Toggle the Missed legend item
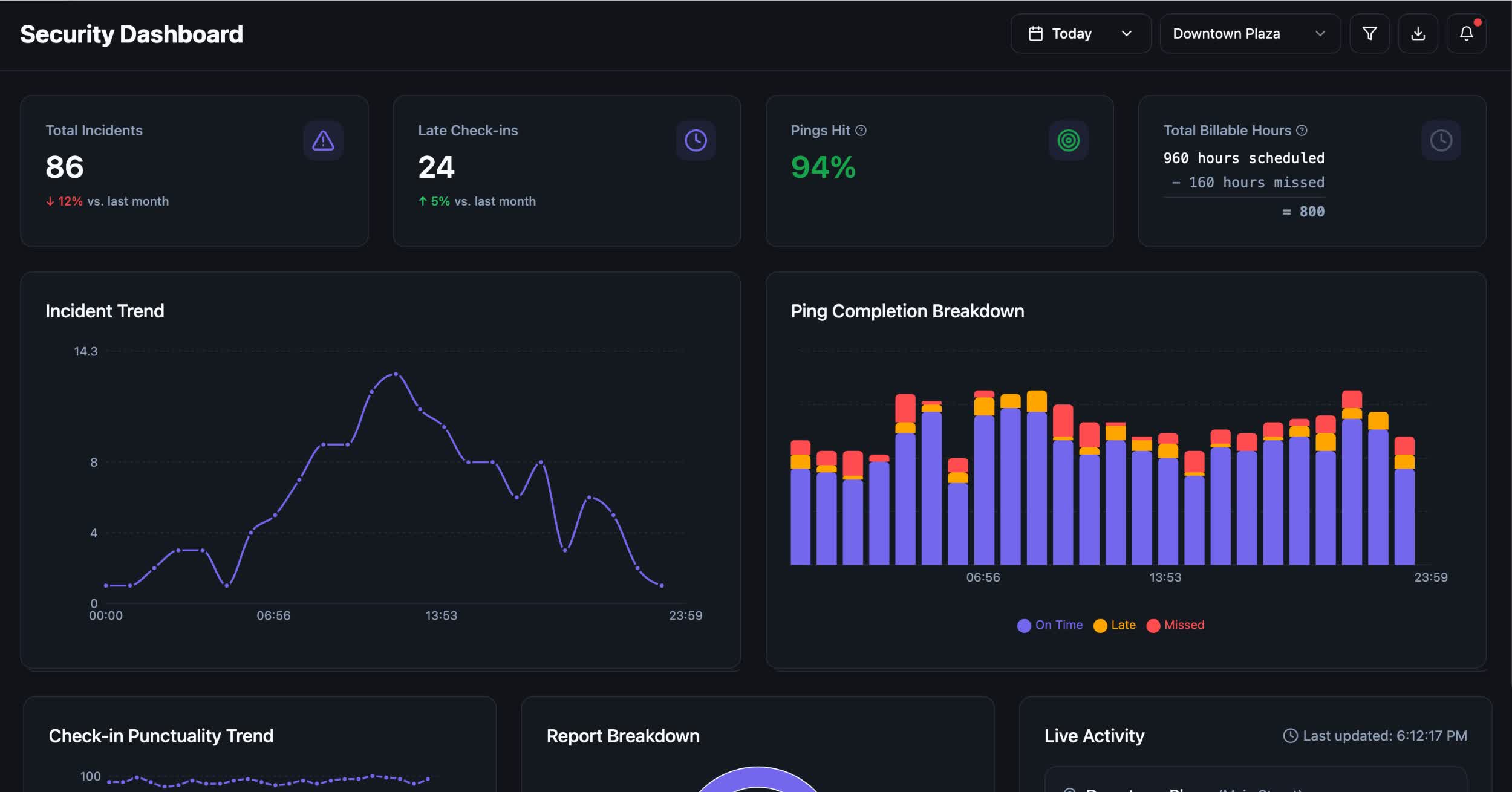 (x=1175, y=625)
